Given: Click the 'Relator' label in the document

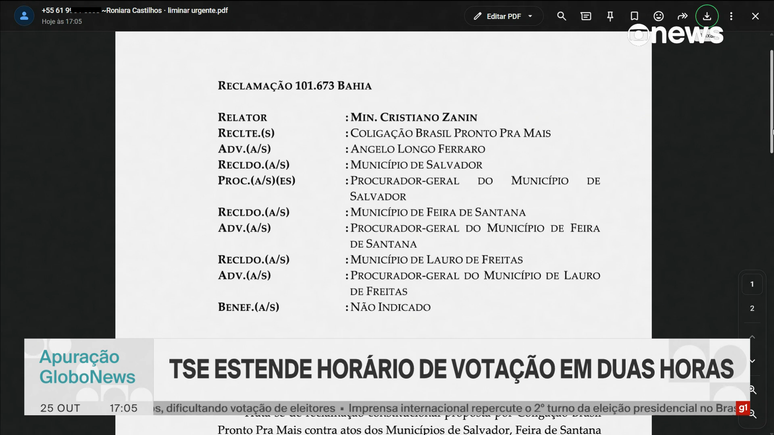Looking at the screenshot, I should tap(242, 118).
